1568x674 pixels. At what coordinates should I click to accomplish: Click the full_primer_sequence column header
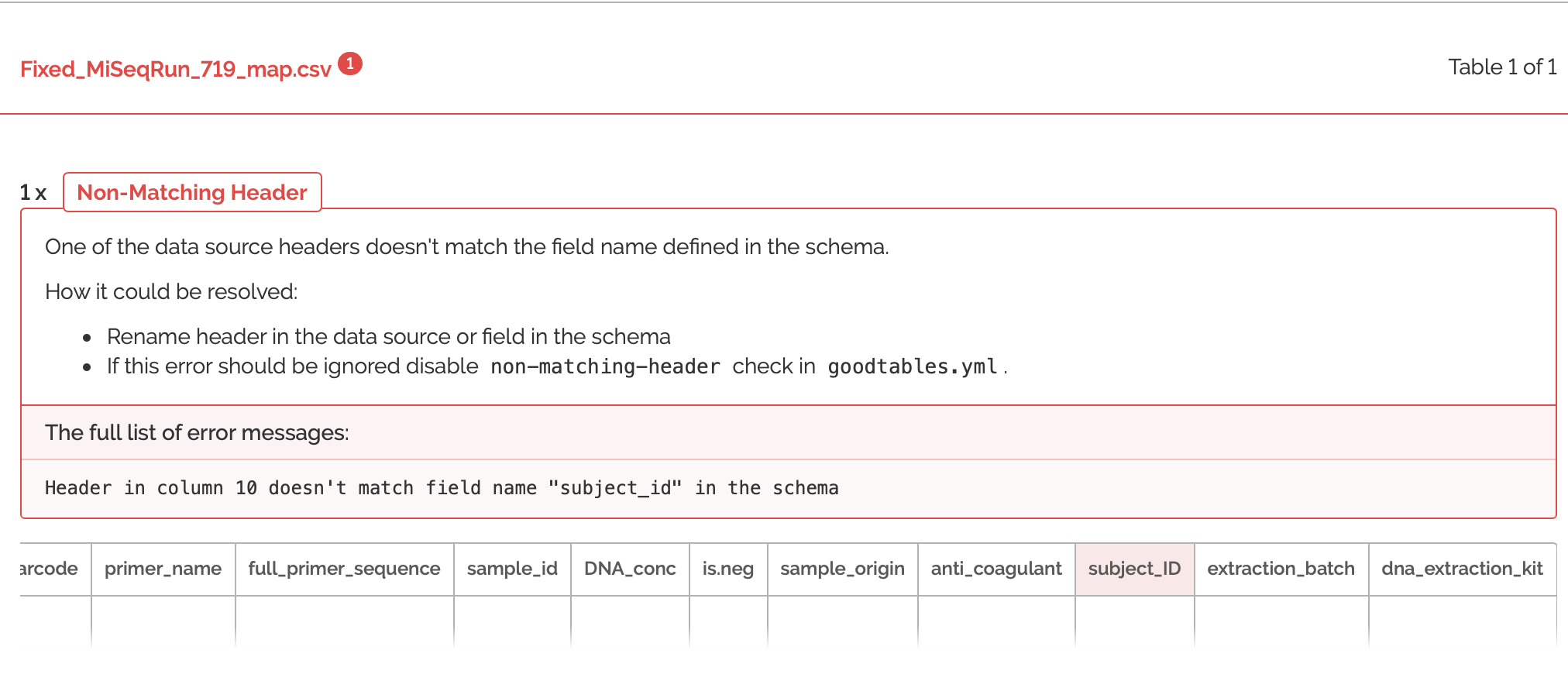[x=344, y=569]
